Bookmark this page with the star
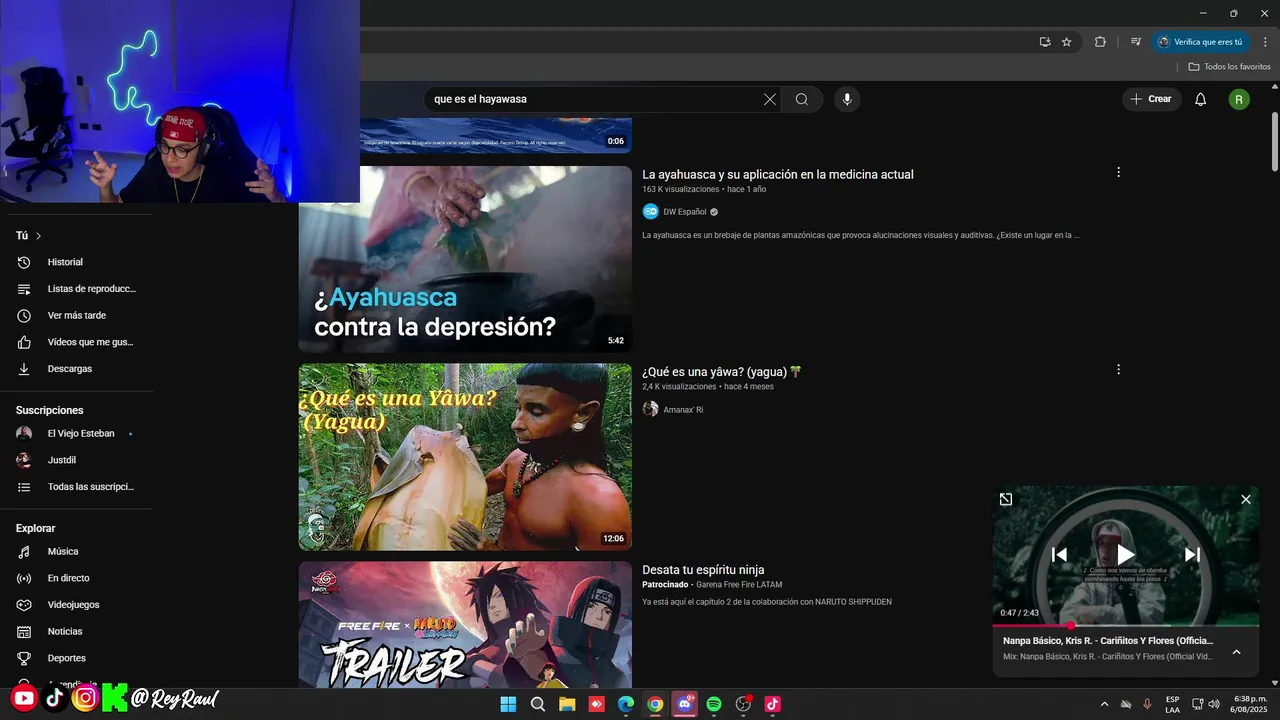Image resolution: width=1280 pixels, height=720 pixels. [x=1067, y=42]
